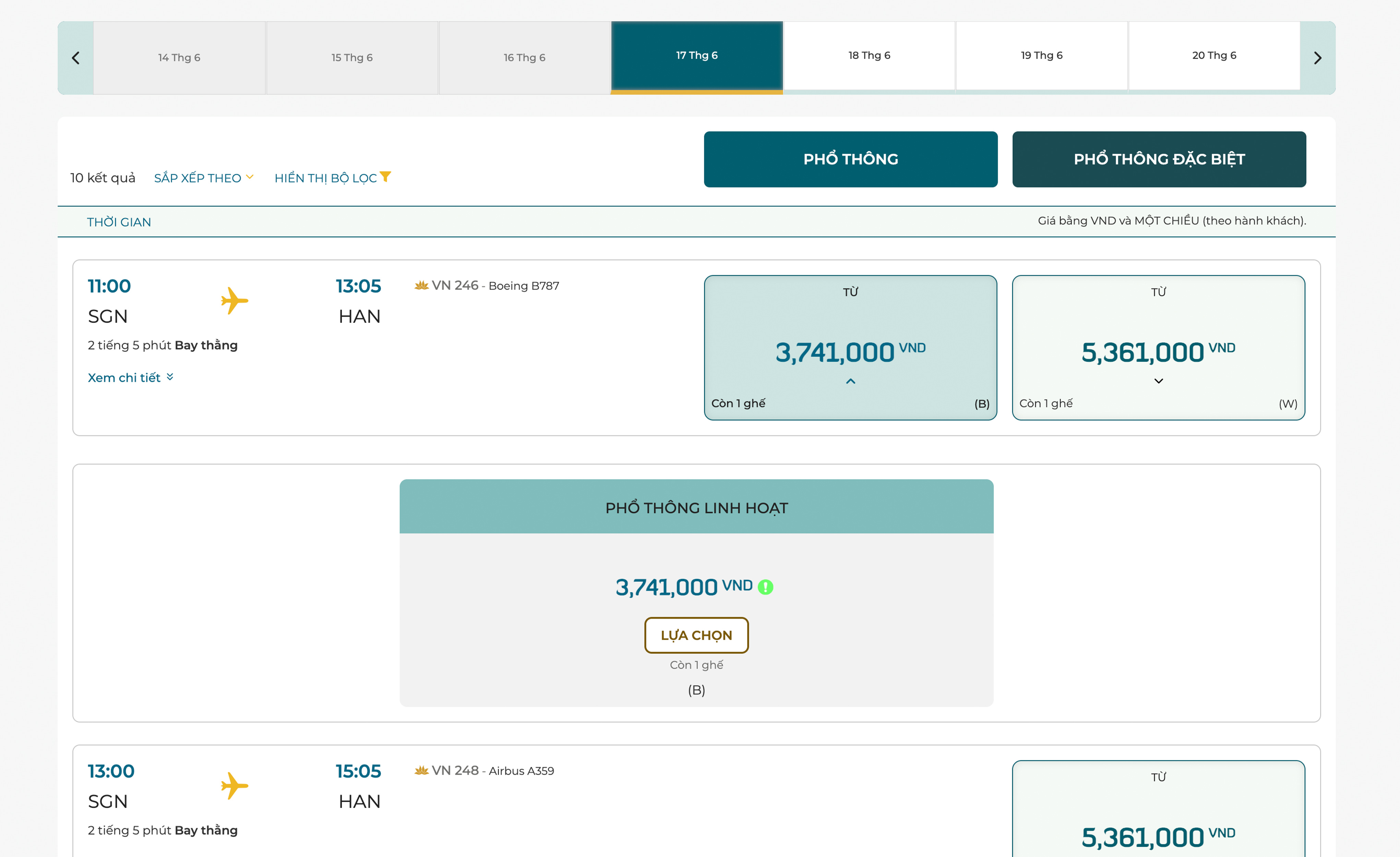The height and width of the screenshot is (857, 1400).
Task: Click the green info icon beside 3,741,000 VND
Action: pyautogui.click(x=765, y=587)
